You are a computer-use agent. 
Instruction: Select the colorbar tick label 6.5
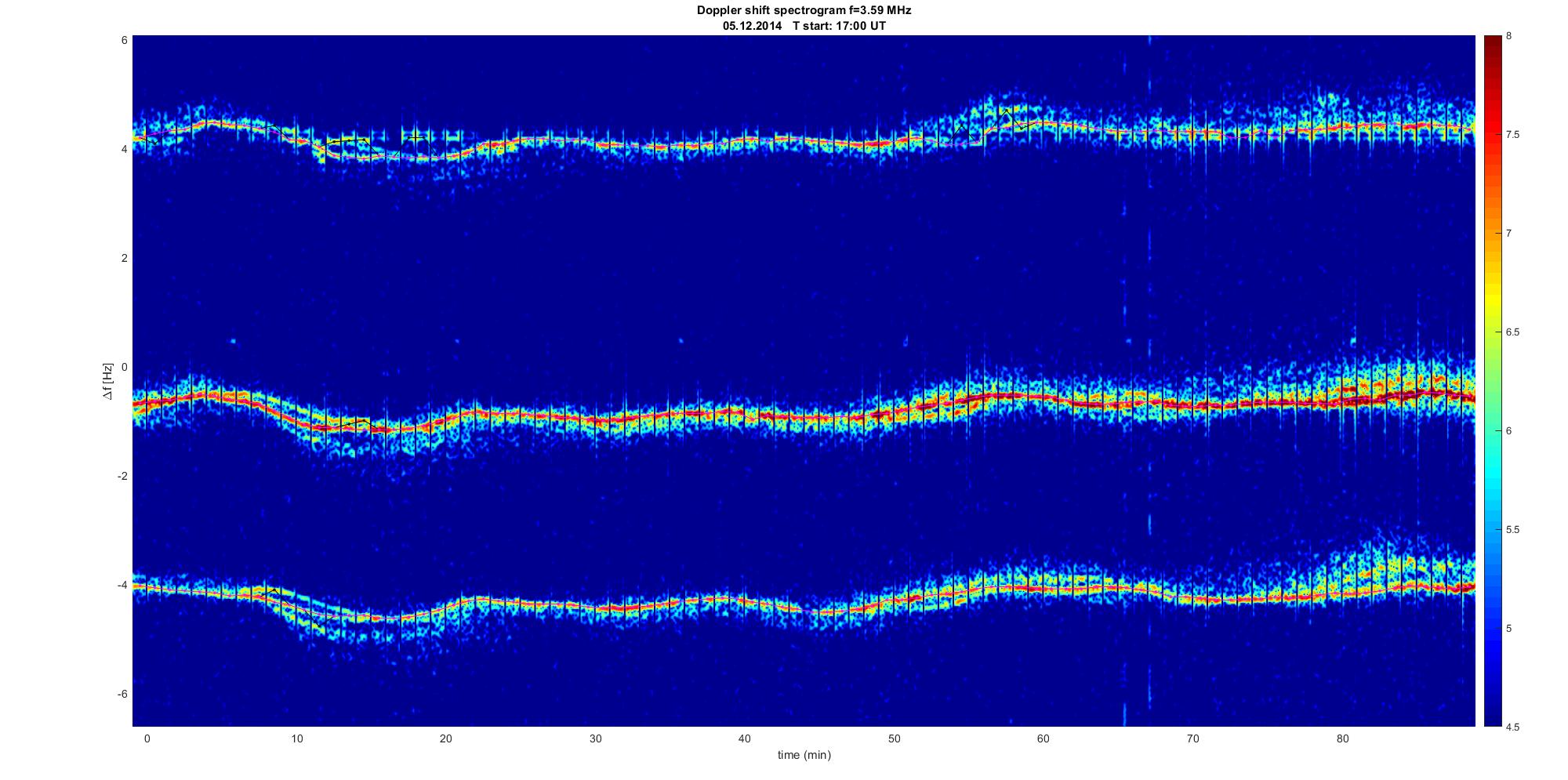pyautogui.click(x=1512, y=332)
